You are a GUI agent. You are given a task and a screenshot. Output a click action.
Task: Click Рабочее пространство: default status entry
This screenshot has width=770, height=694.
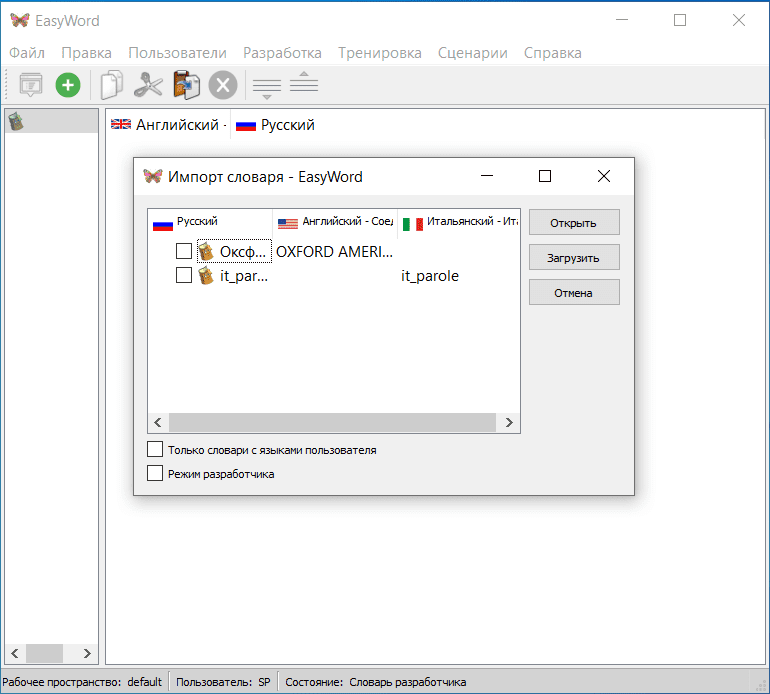pos(82,682)
